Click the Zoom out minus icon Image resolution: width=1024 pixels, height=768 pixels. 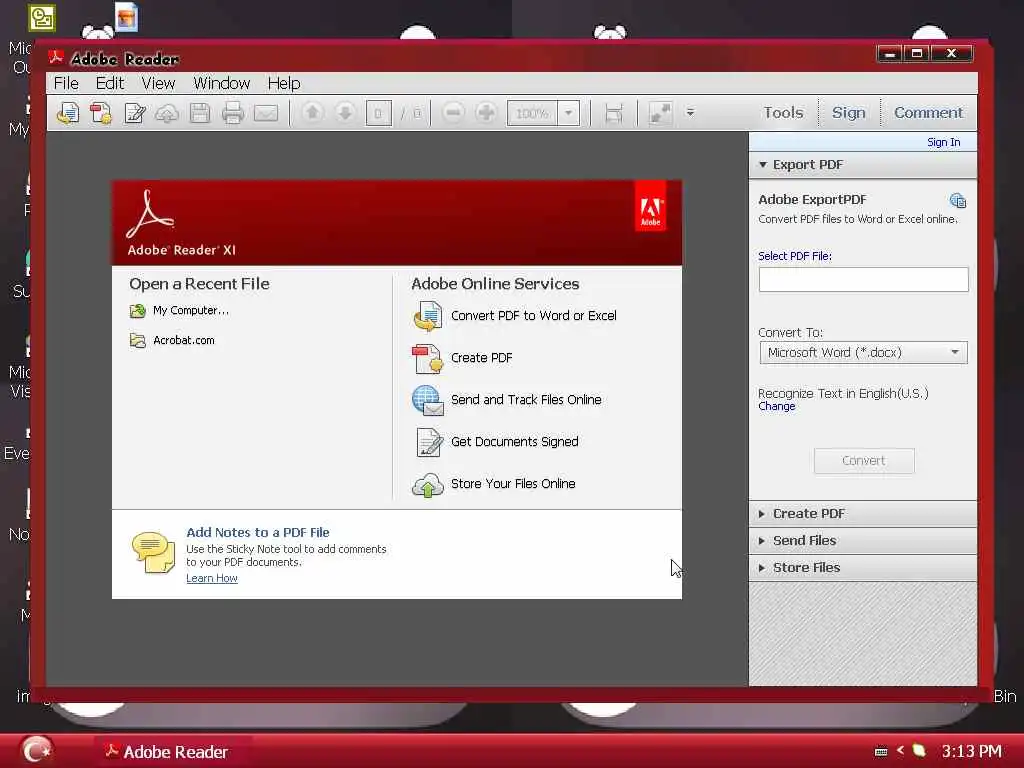[453, 113]
